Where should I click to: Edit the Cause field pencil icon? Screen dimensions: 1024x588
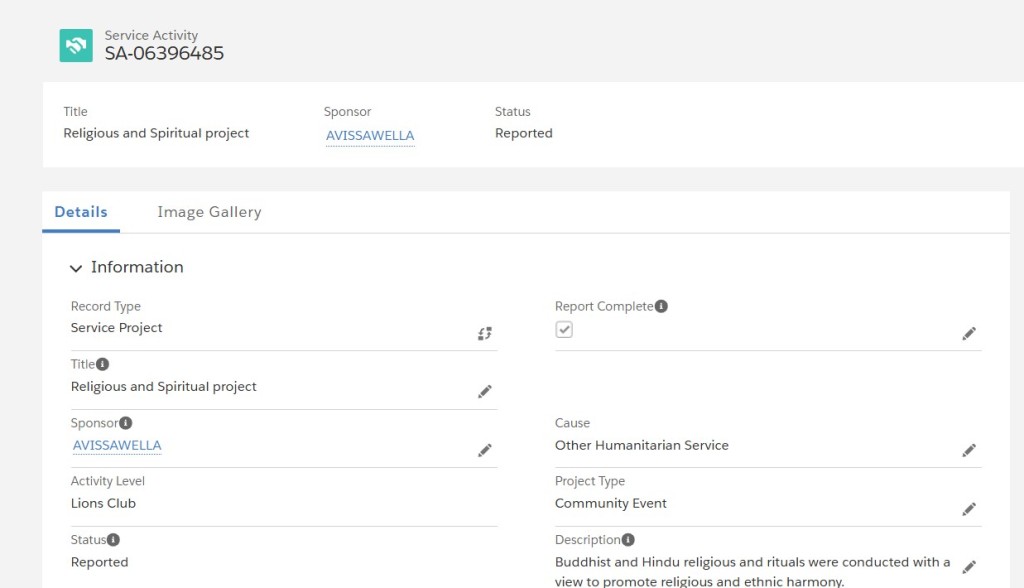[969, 450]
